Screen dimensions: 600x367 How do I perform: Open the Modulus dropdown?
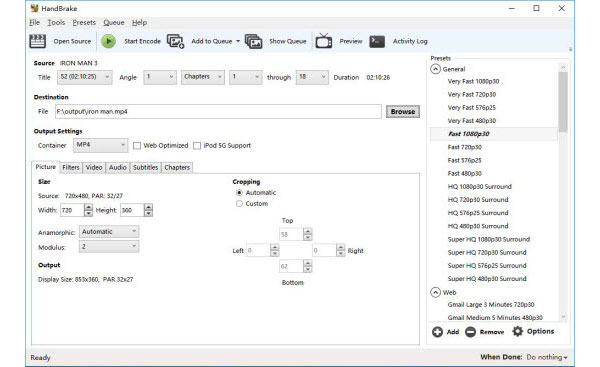point(109,246)
